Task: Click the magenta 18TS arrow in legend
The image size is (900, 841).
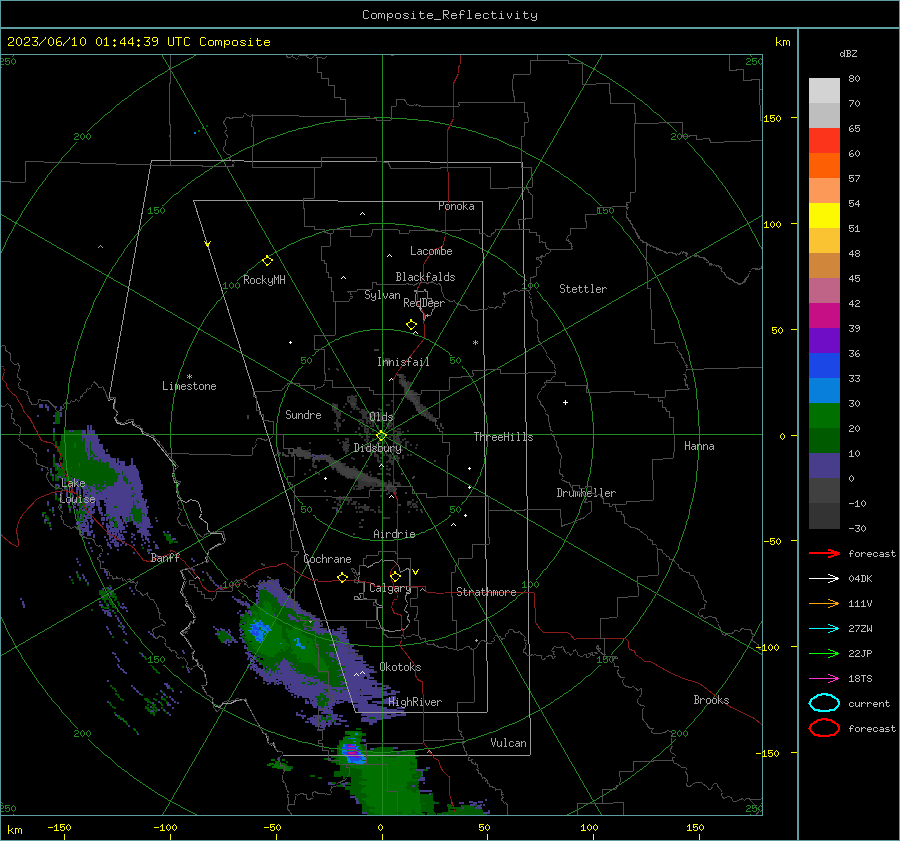Action: 824,679
